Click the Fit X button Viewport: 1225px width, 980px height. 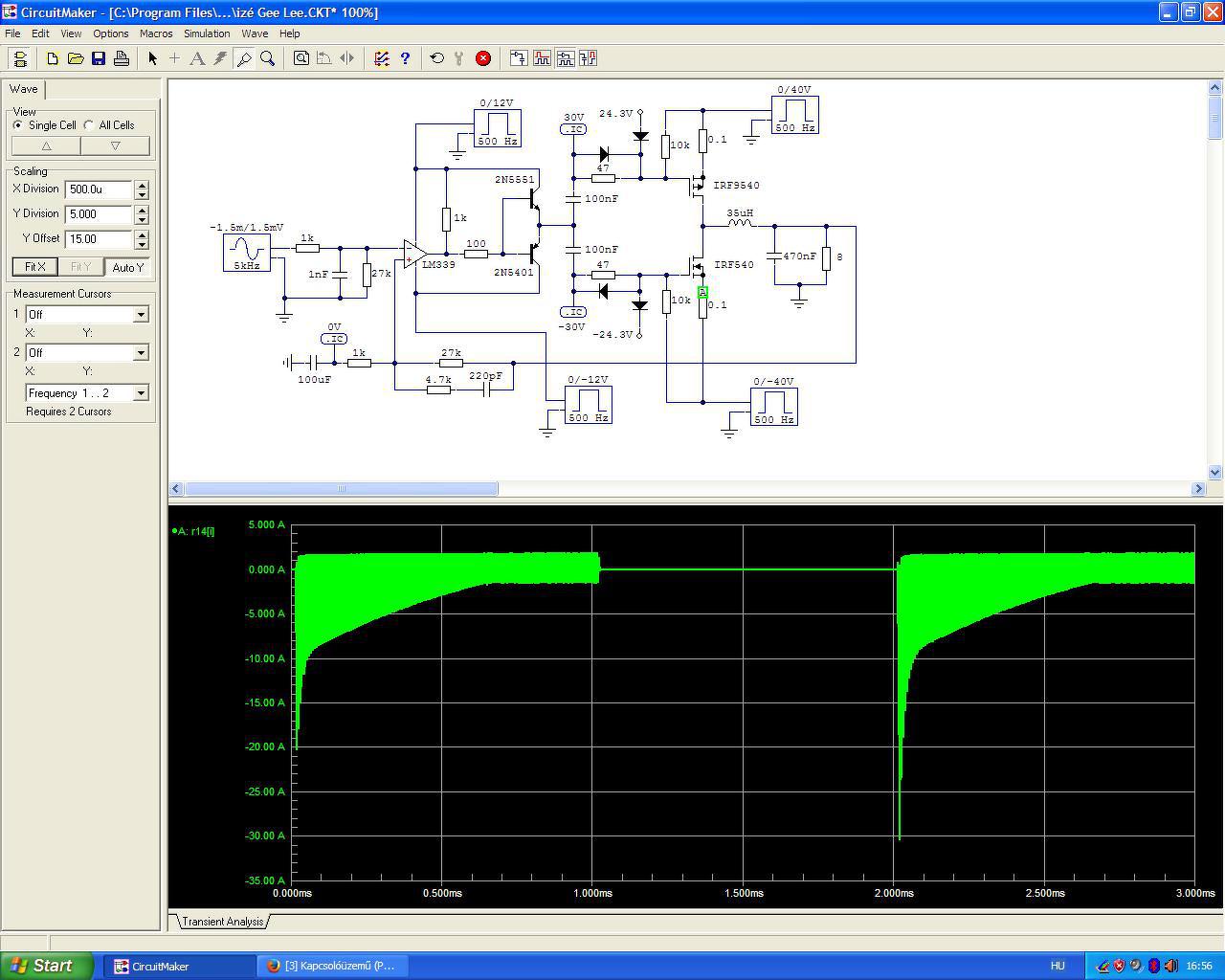click(35, 267)
